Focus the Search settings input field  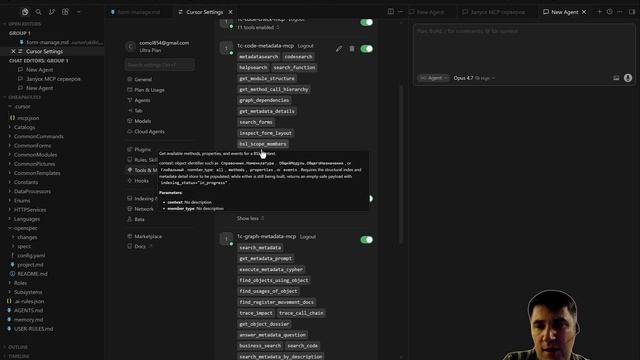point(160,64)
